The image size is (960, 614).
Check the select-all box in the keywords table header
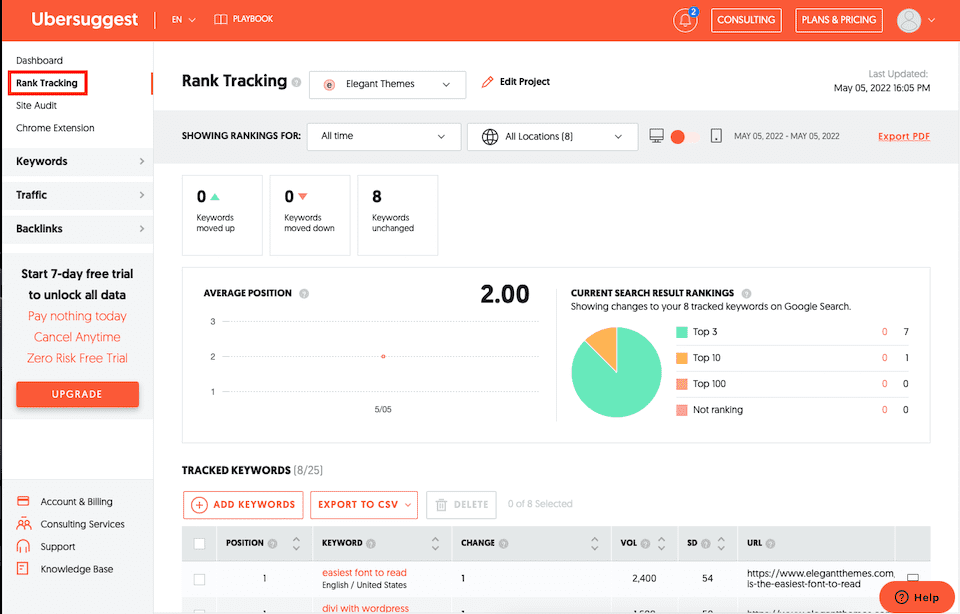click(x=199, y=542)
